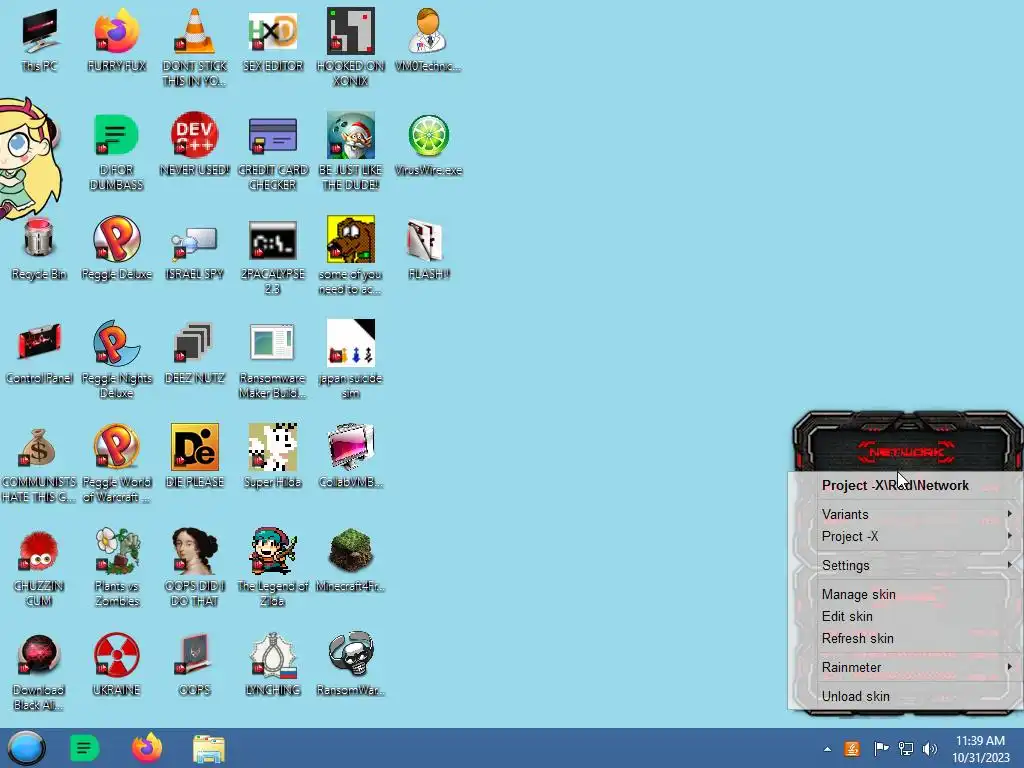Click the Project -X\Red\Network menu header
The height and width of the screenshot is (768, 1024).
(917, 485)
